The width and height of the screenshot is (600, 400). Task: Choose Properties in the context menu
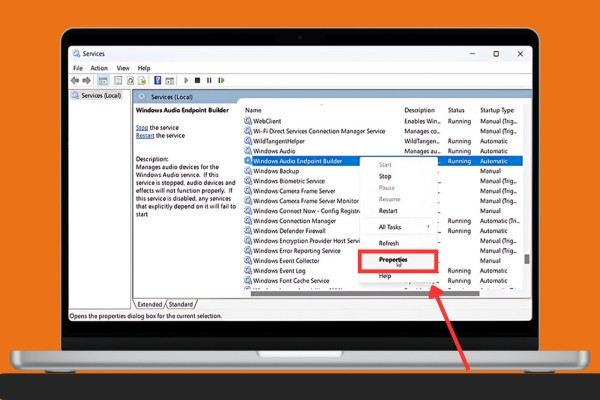click(393, 260)
